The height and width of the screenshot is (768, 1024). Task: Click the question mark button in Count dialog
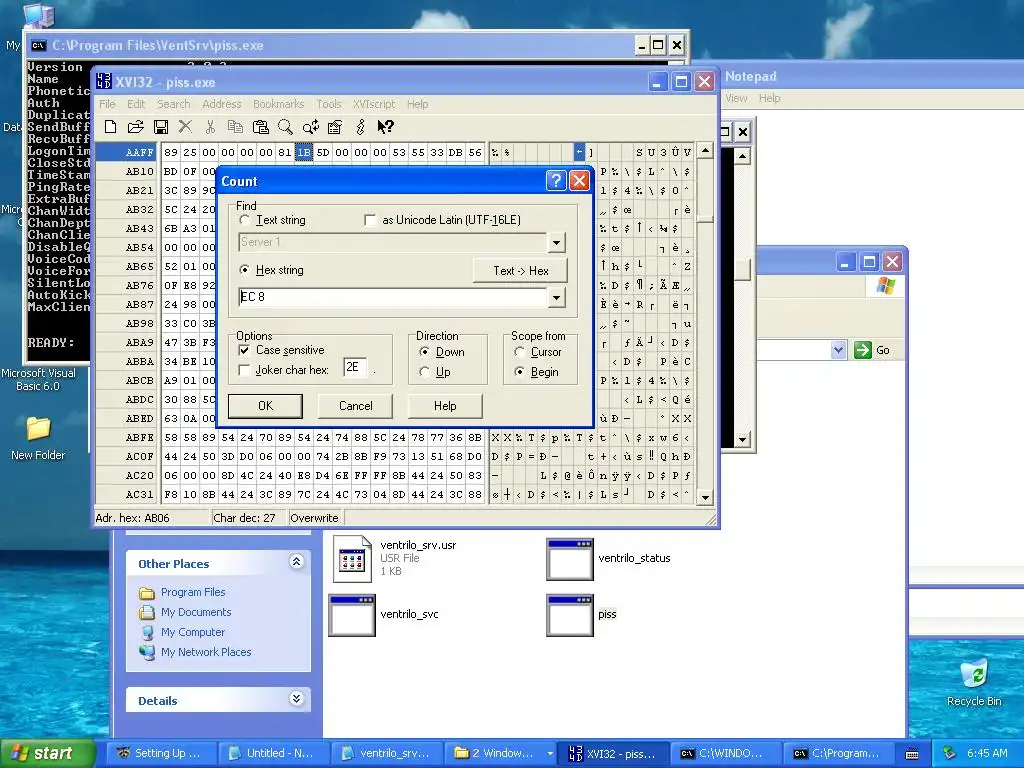(x=556, y=181)
